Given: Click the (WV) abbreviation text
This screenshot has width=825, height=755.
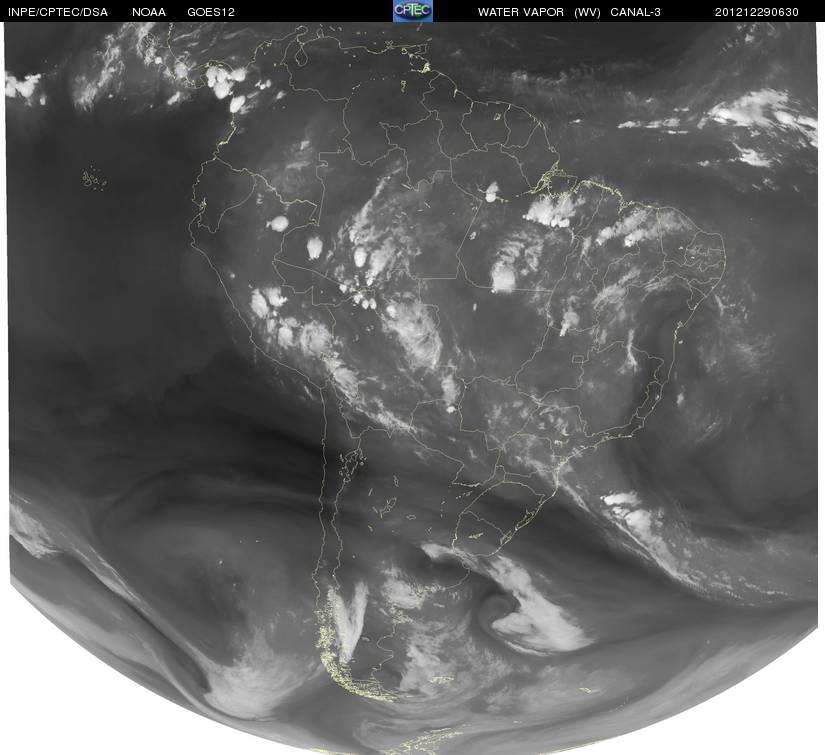Looking at the screenshot, I should 587,12.
